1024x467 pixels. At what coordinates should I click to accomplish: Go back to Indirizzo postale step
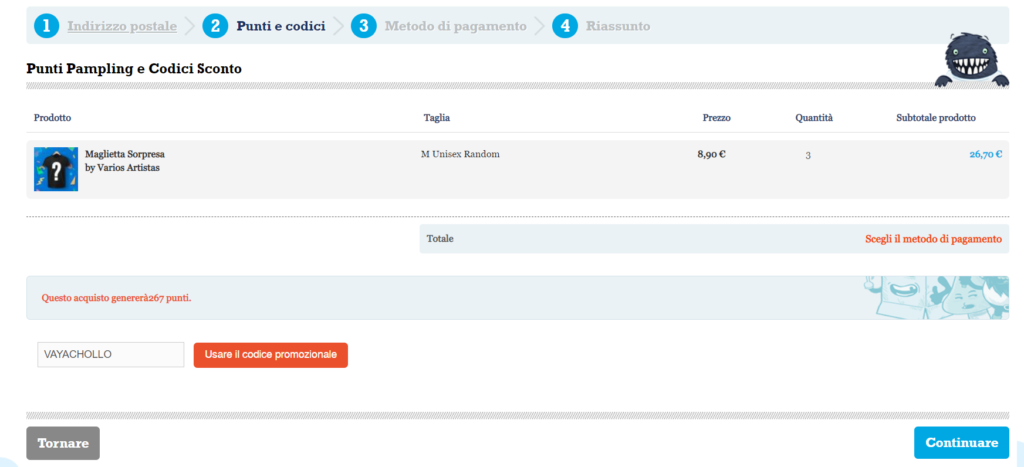tap(122, 26)
